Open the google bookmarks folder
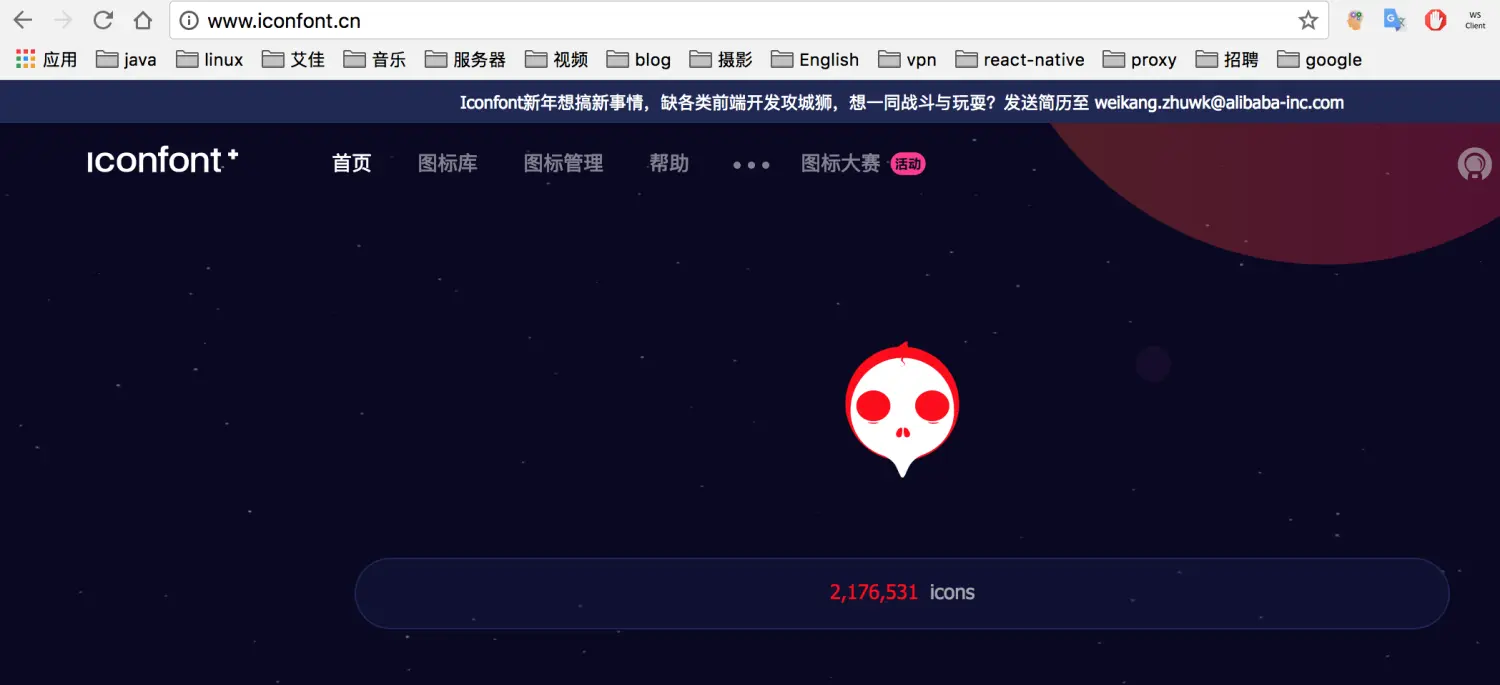Viewport: 1500px width, 685px height. click(x=1320, y=60)
